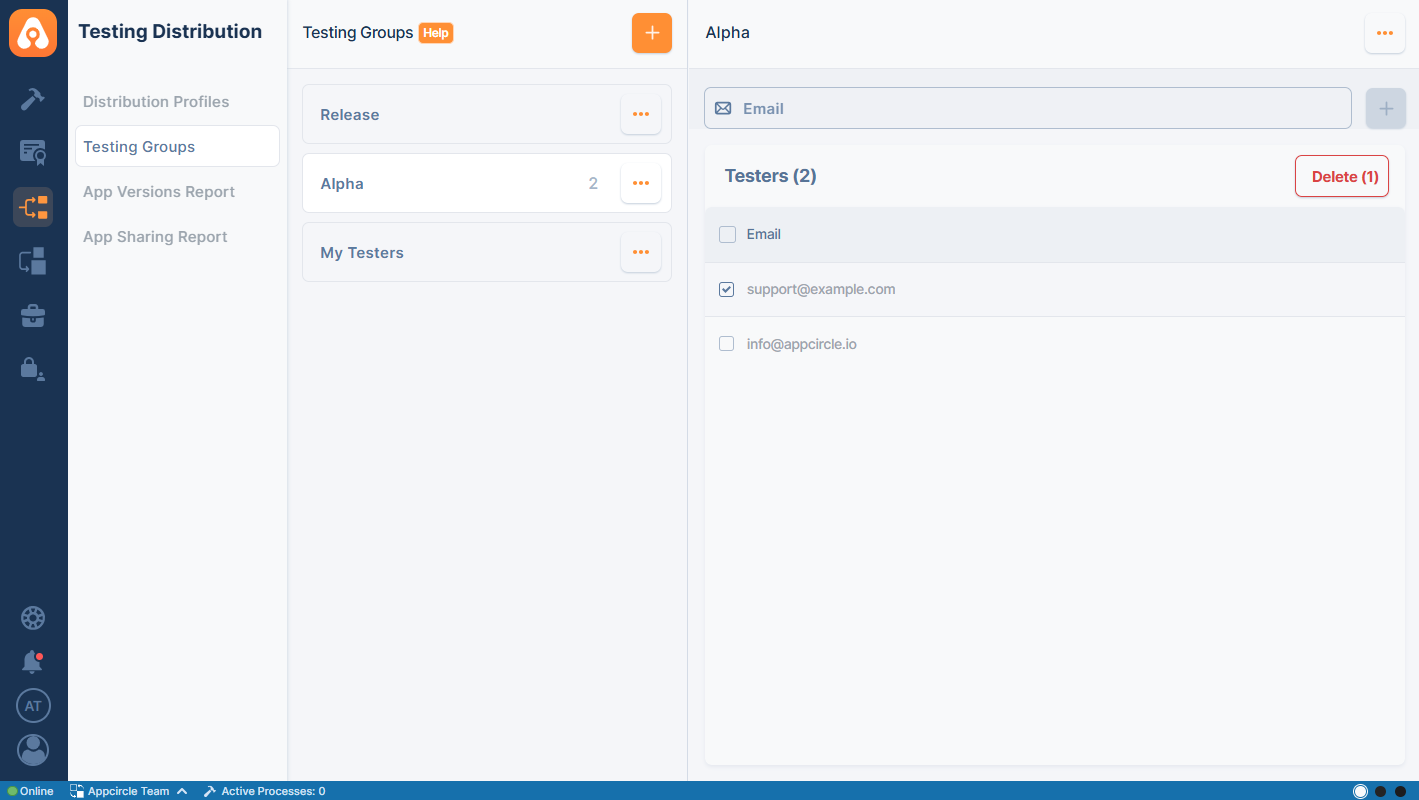This screenshot has height=800, width=1419.
Task: Click the envelope icon in Email field
Action: (723, 108)
